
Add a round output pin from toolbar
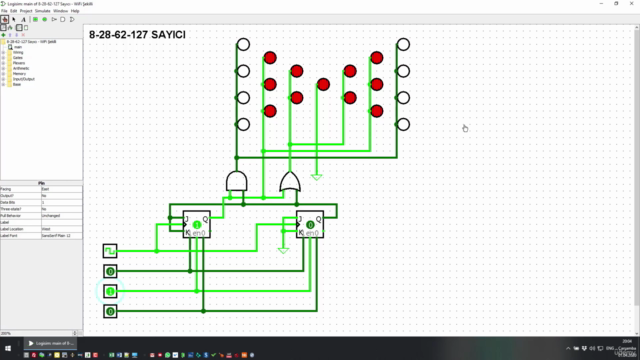[x=44, y=19]
